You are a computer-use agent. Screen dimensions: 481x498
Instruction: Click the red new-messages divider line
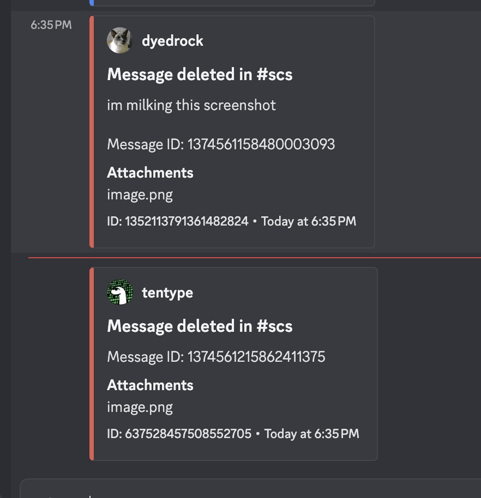click(x=255, y=258)
